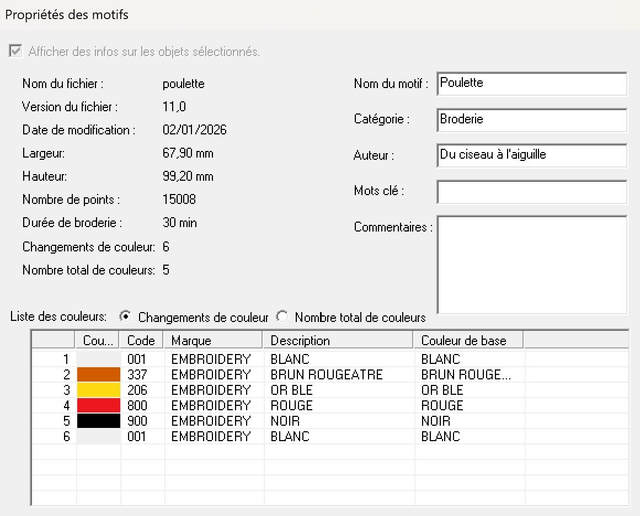The height and width of the screenshot is (516, 640).
Task: Click the 'Nom du motif' text field
Action: click(530, 83)
